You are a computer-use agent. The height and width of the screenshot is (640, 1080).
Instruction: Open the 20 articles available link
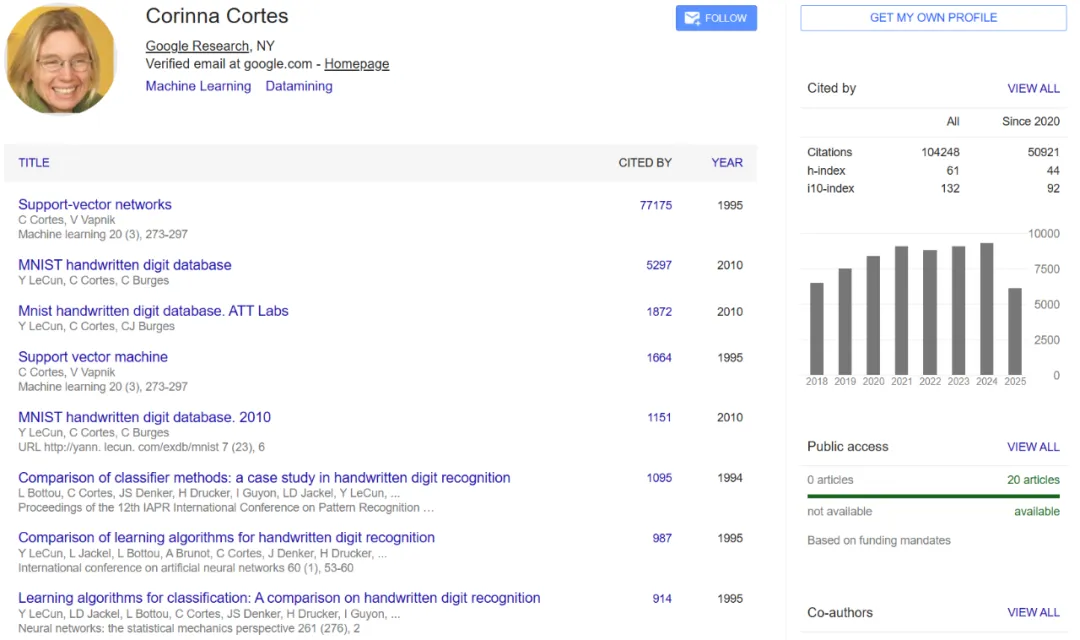1033,480
